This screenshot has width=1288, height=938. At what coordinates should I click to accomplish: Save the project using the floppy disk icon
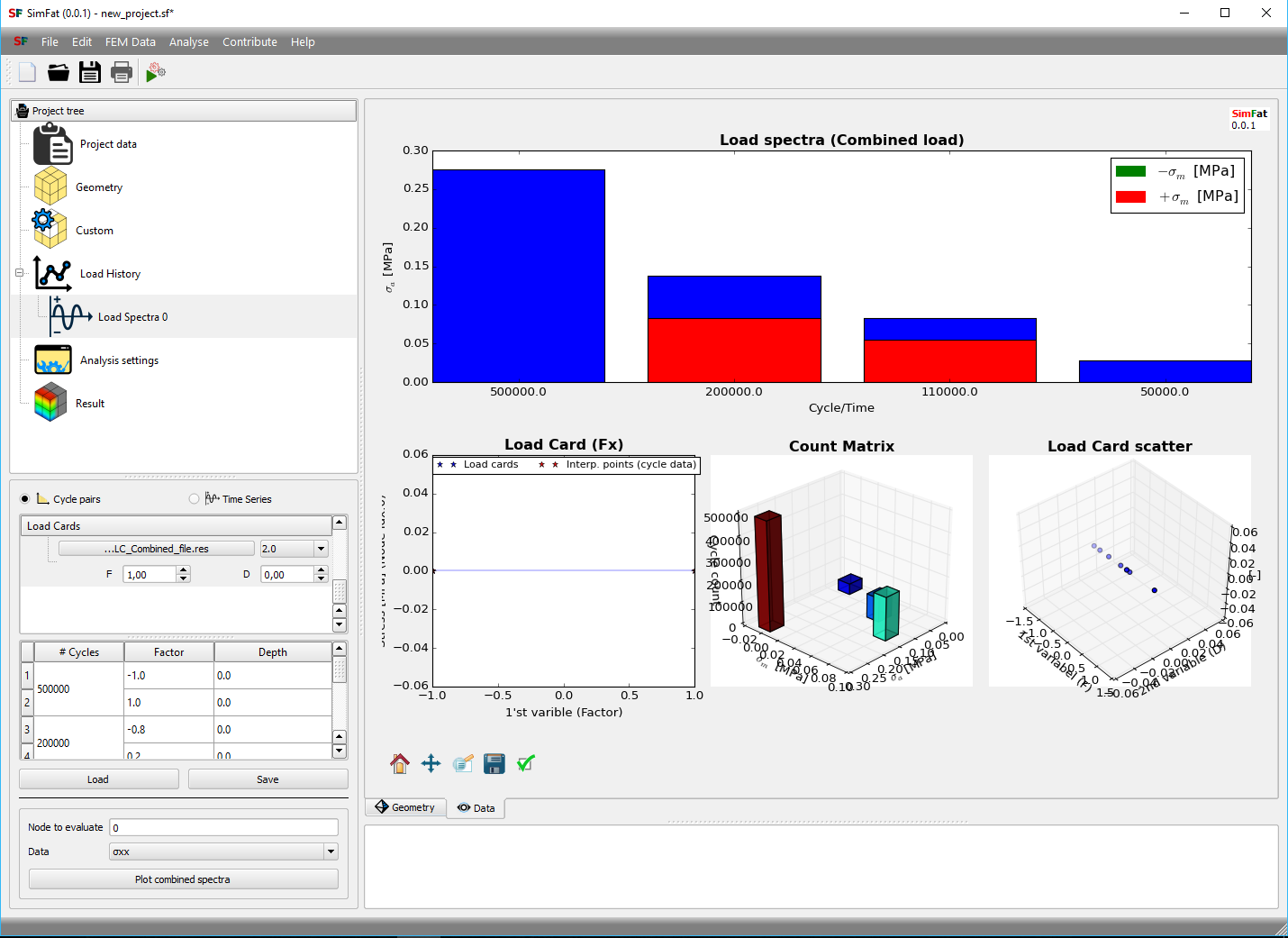[x=90, y=72]
